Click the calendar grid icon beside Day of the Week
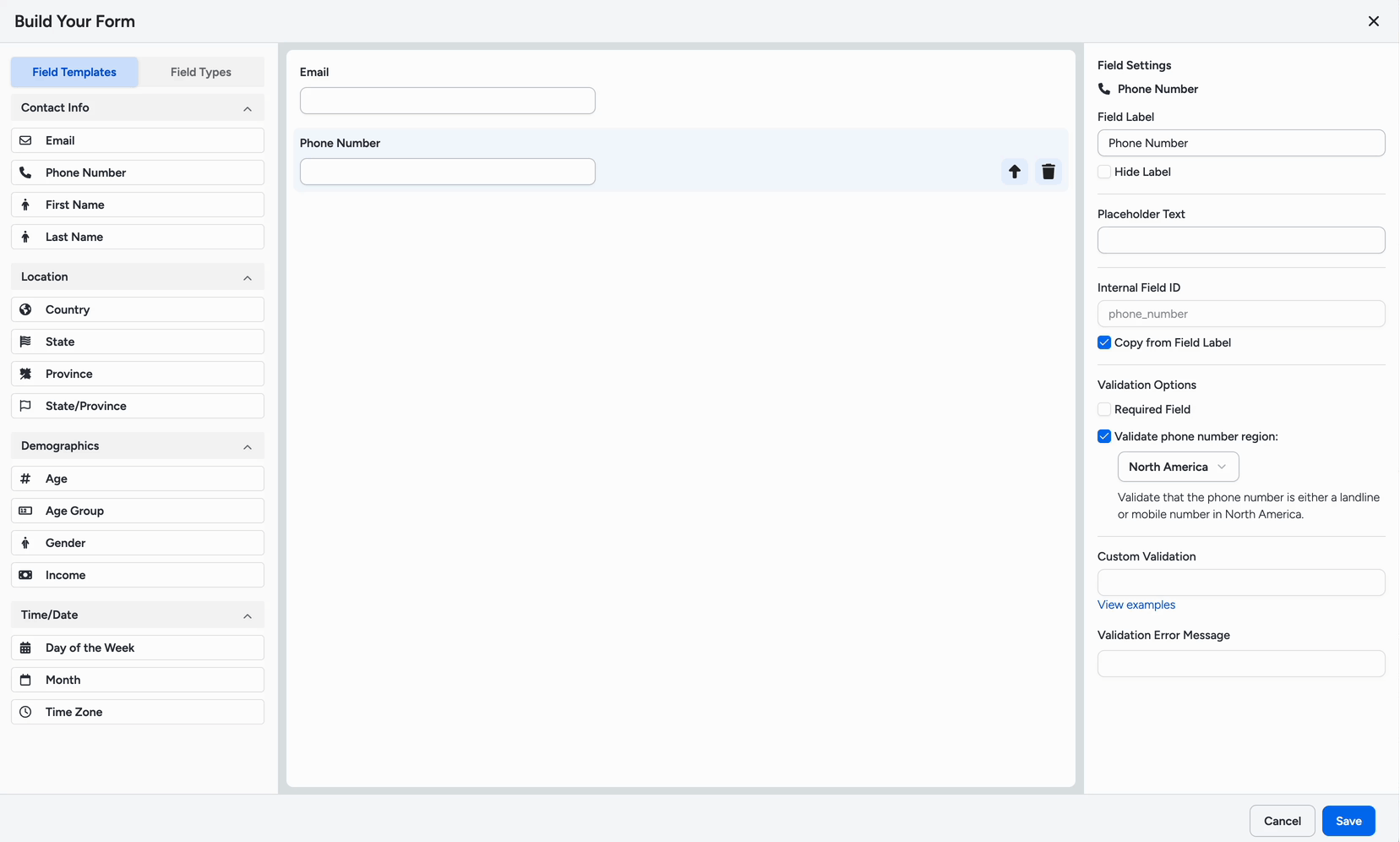The image size is (1400, 842). tap(25, 648)
